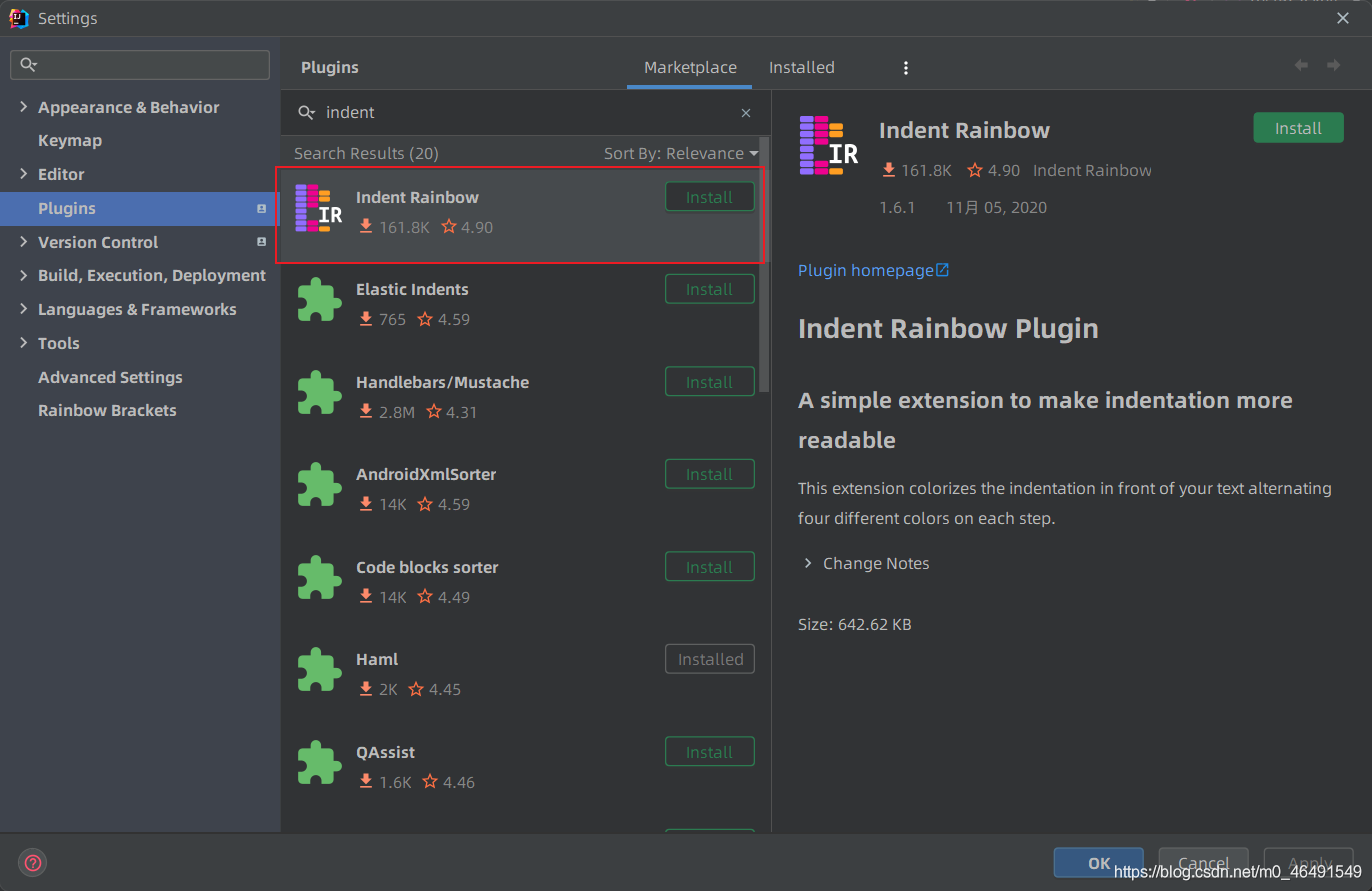
Task: Install the Elastic Indents plugin
Action: (710, 289)
